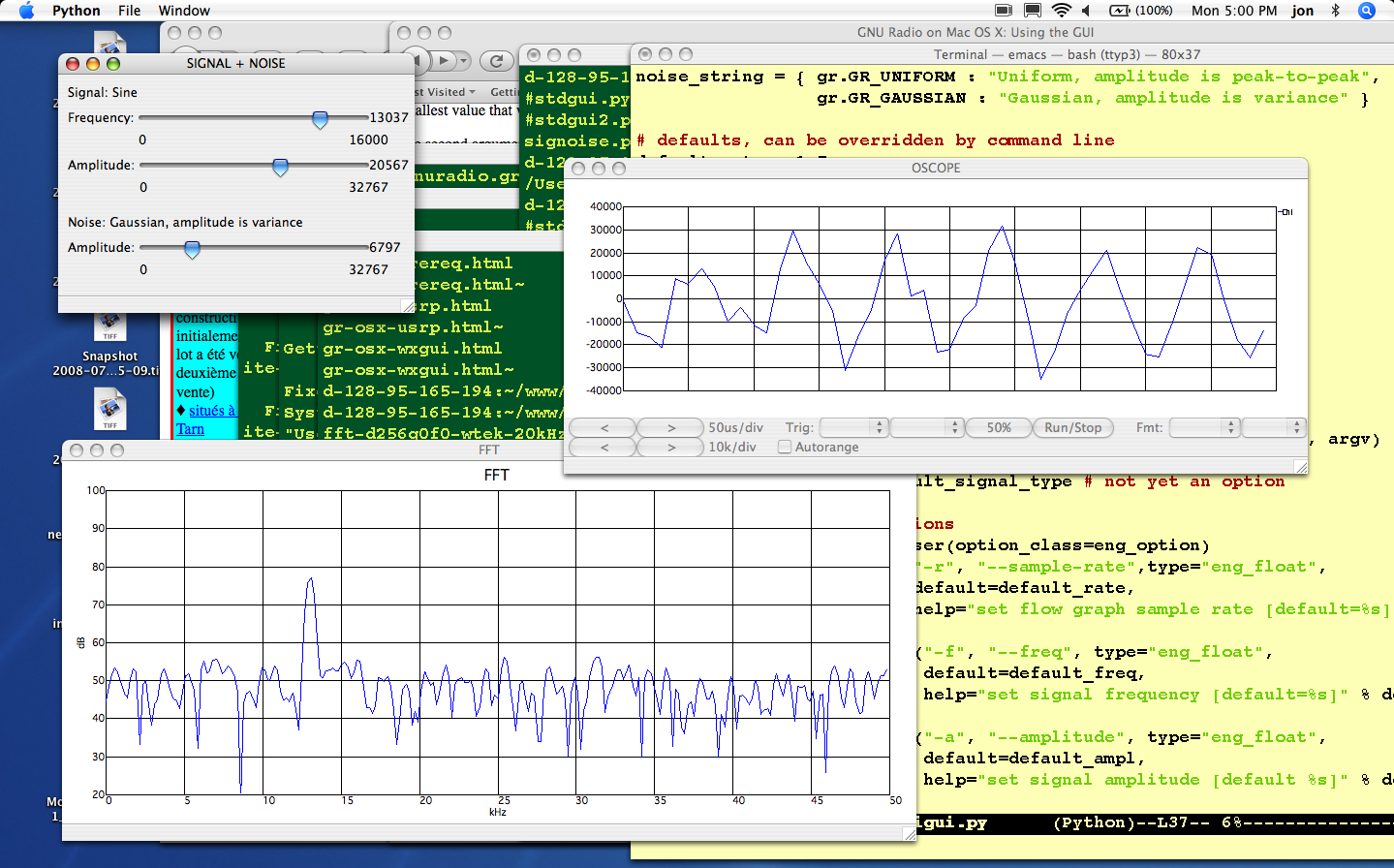The width and height of the screenshot is (1394, 868).
Task: Click the 'Signal: Sine' label
Action: (x=103, y=92)
